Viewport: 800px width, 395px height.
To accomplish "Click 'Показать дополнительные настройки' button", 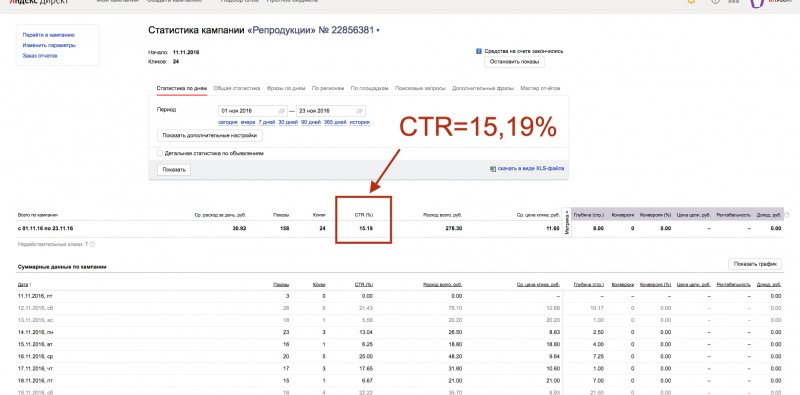I will pyautogui.click(x=210, y=136).
